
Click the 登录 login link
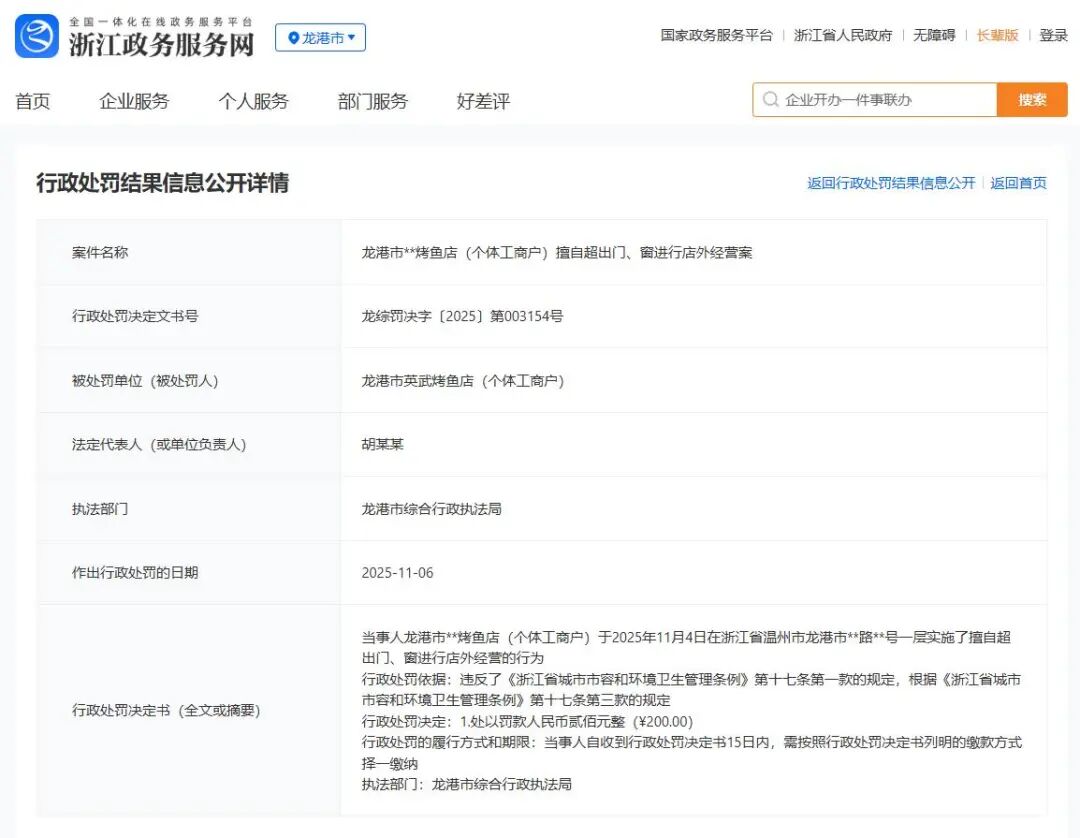point(1054,35)
